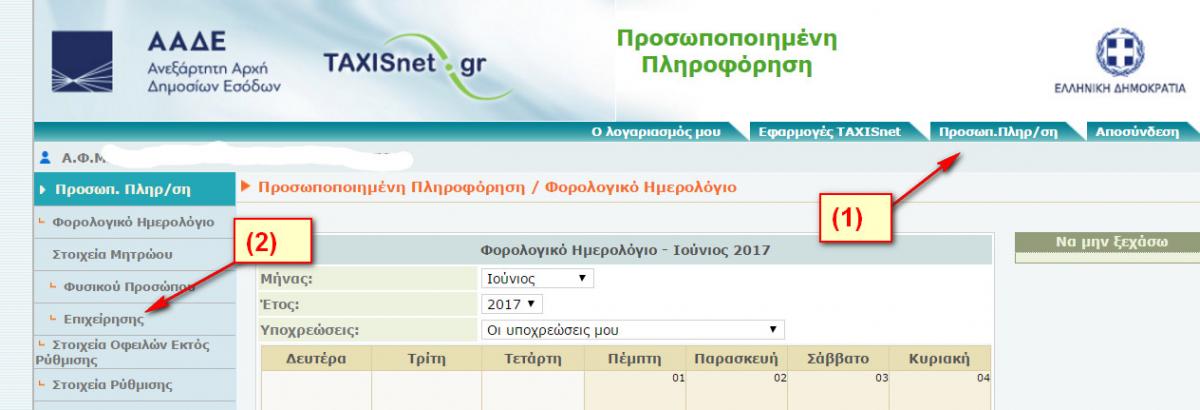Open the Μήνας dropdown showing Ιούνιος

(x=538, y=281)
